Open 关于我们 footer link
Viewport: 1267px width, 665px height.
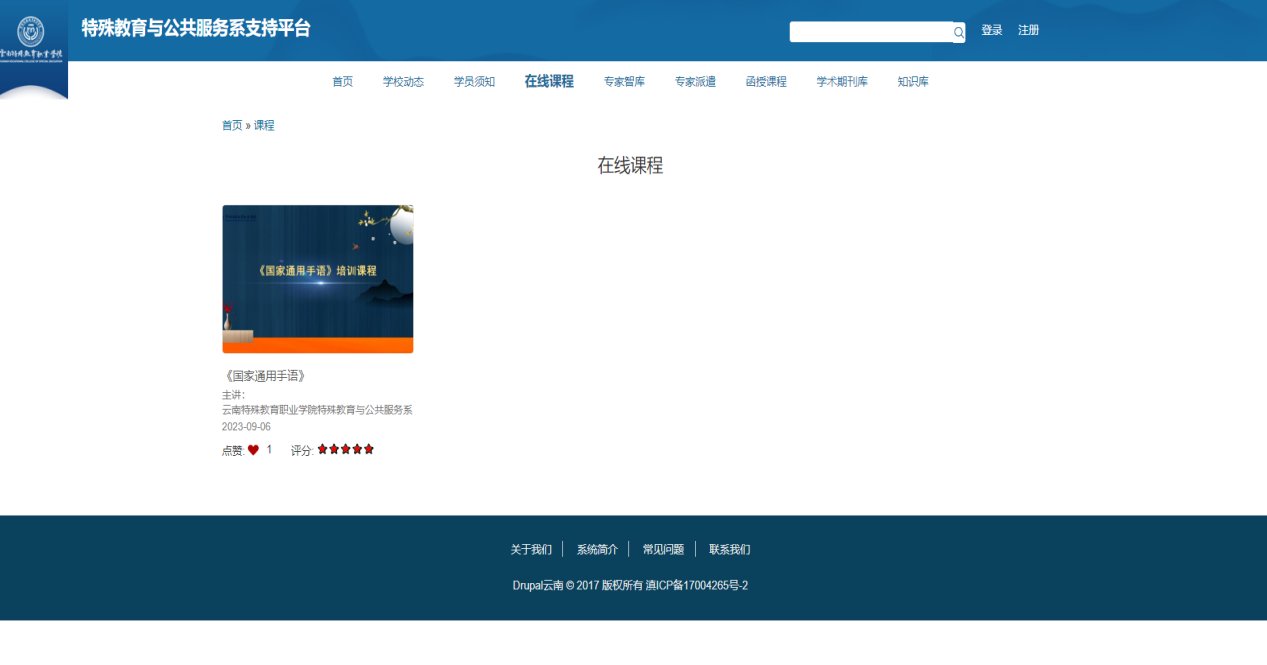(531, 549)
